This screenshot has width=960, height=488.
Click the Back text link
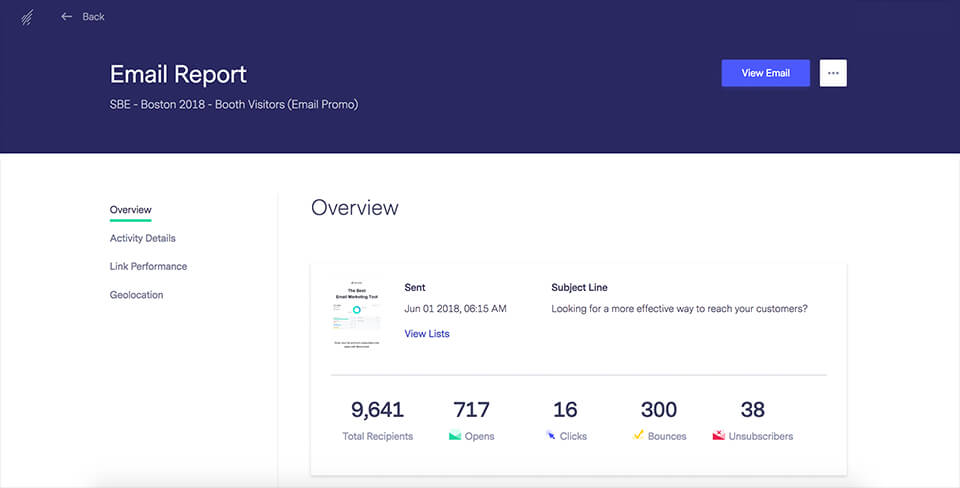pos(93,17)
